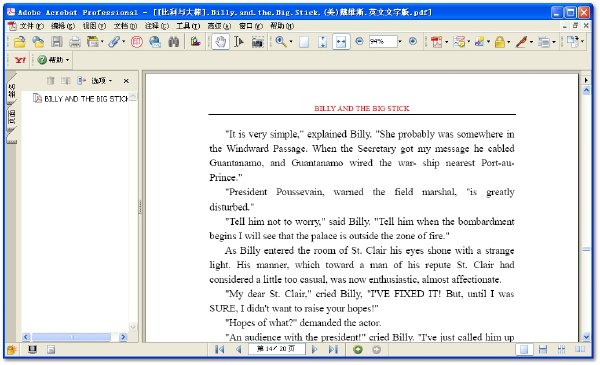Viewport: 600px width, 365px height.
Task: Open search with the binoculars icon
Action: pyautogui.click(x=174, y=42)
